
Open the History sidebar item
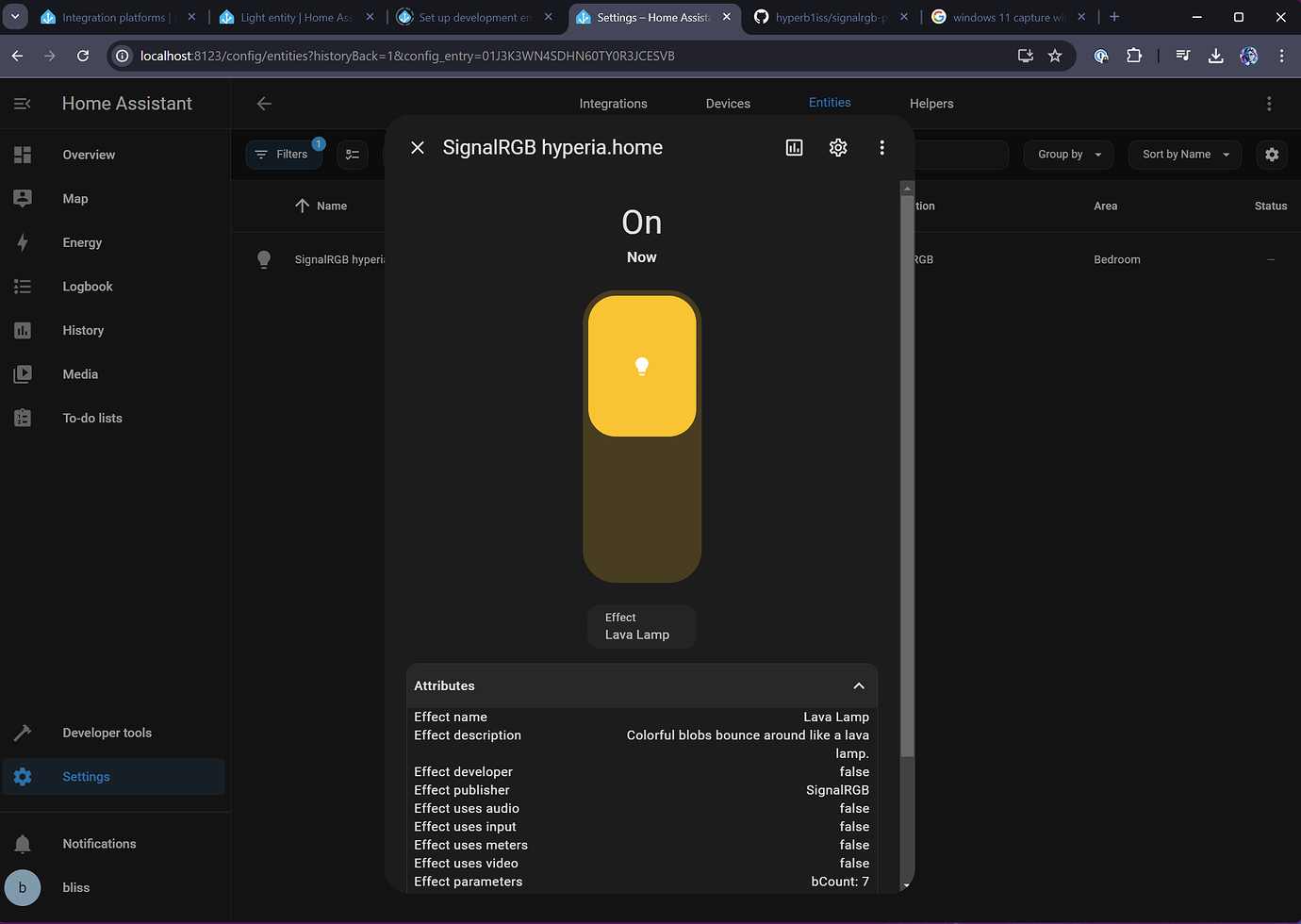tap(83, 330)
